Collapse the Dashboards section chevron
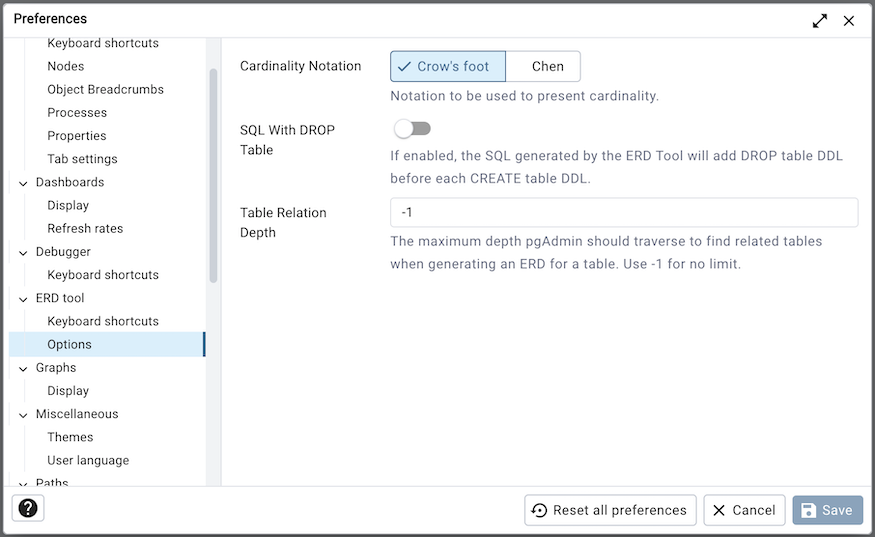Image resolution: width=875 pixels, height=537 pixels. point(23,183)
